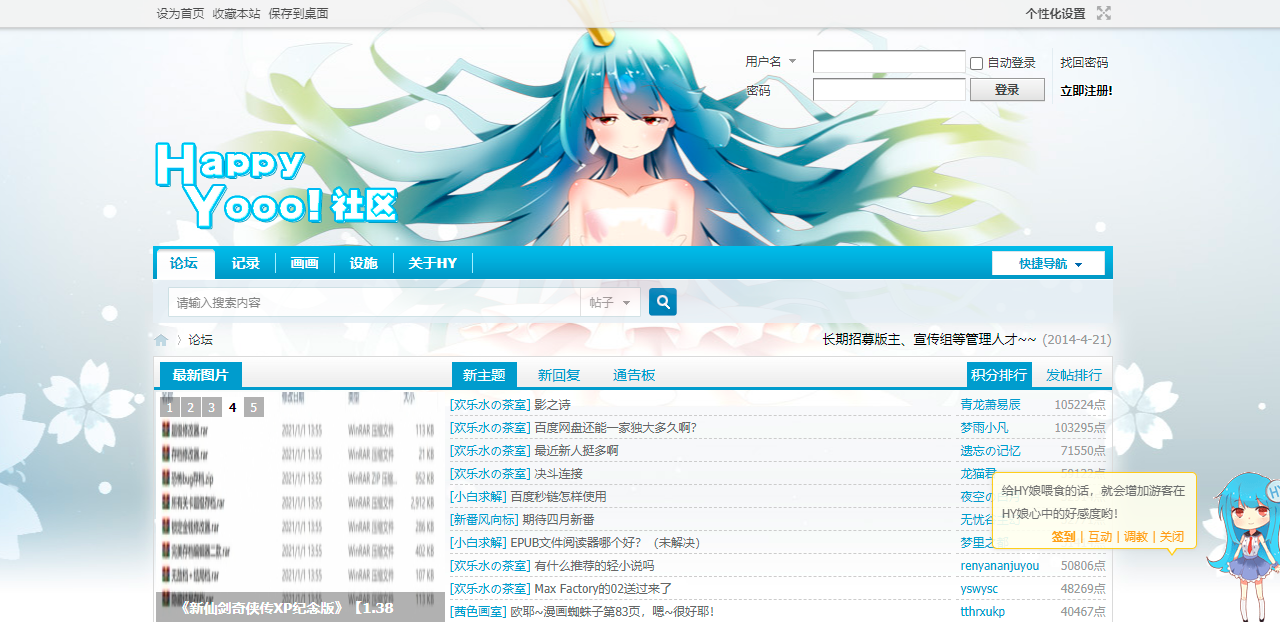Open the thread 有什么推荐的轻小说吗
The height and width of the screenshot is (622, 1280).
click(594, 566)
